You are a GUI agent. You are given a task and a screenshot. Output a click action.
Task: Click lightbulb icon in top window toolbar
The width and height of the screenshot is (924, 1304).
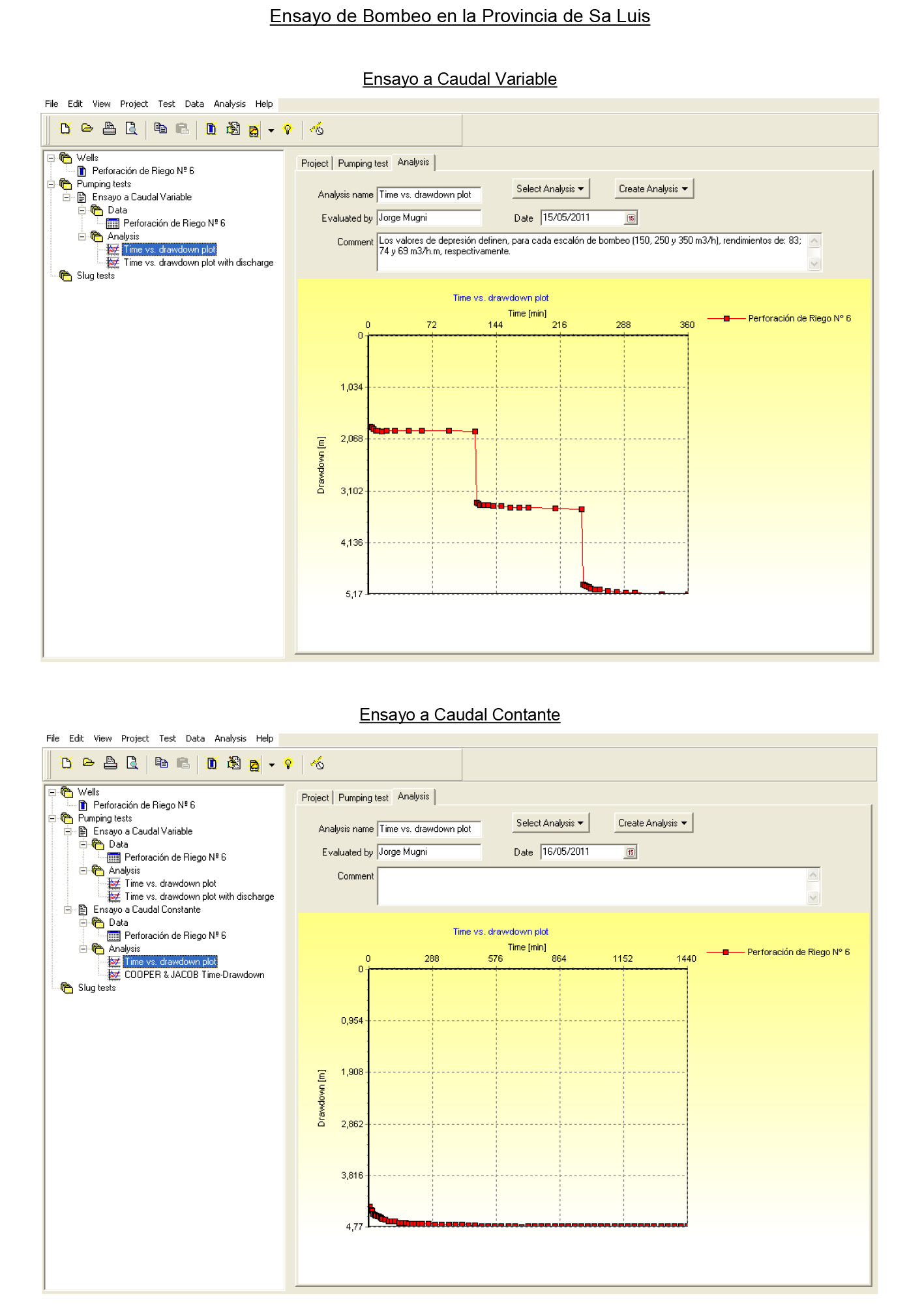(288, 129)
